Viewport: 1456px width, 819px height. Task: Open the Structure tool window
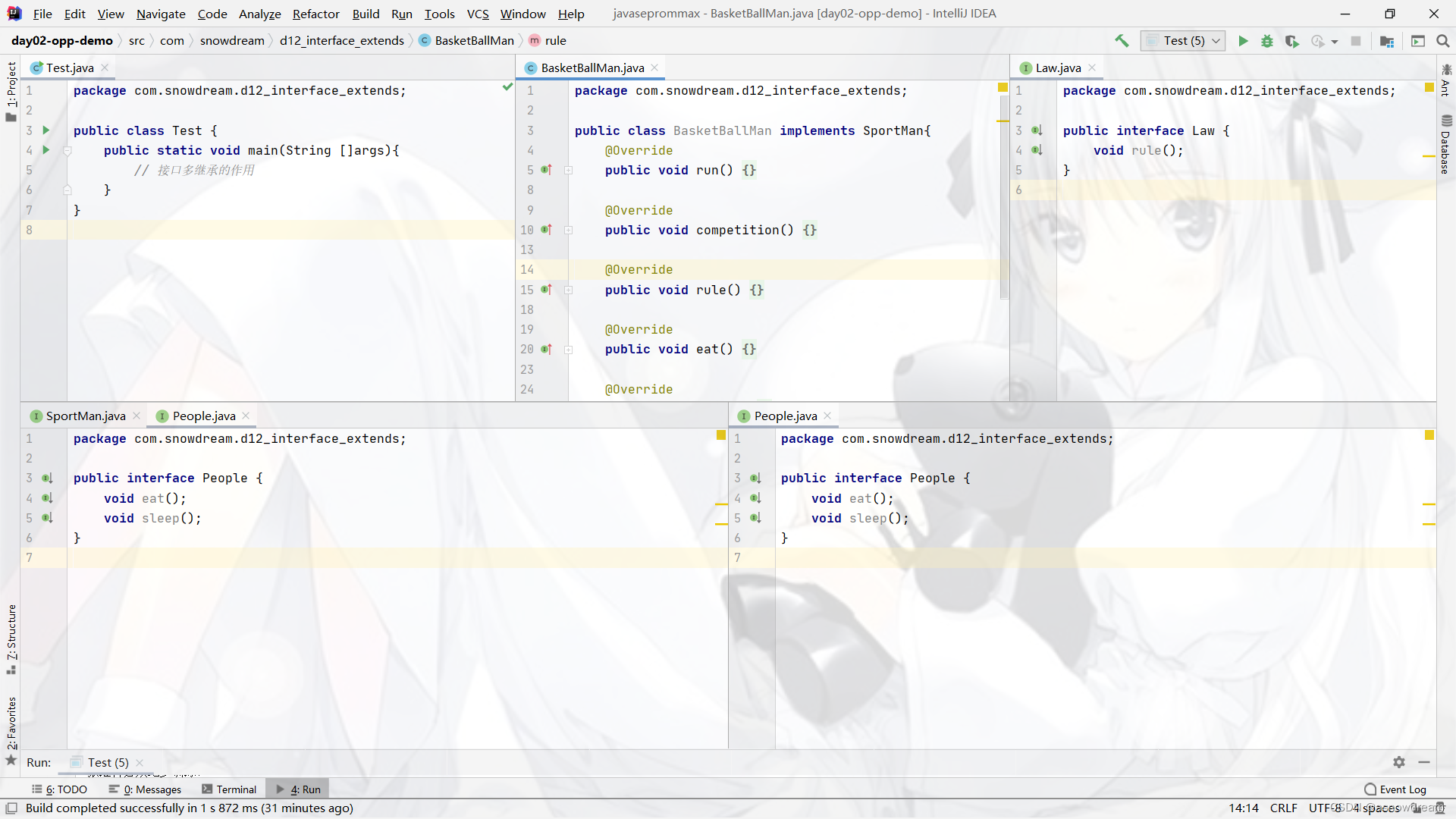point(11,639)
